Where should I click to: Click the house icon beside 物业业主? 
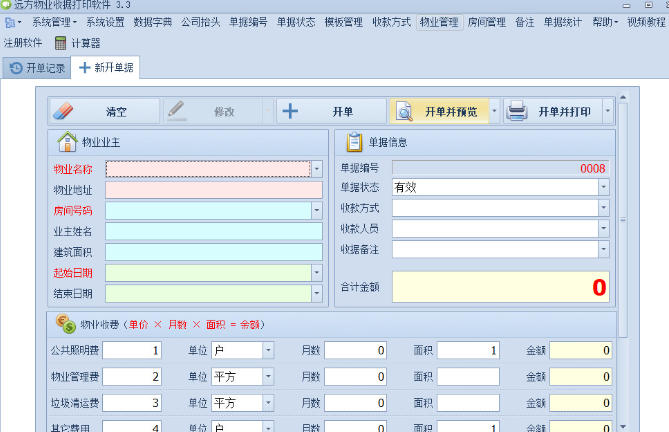(67, 142)
